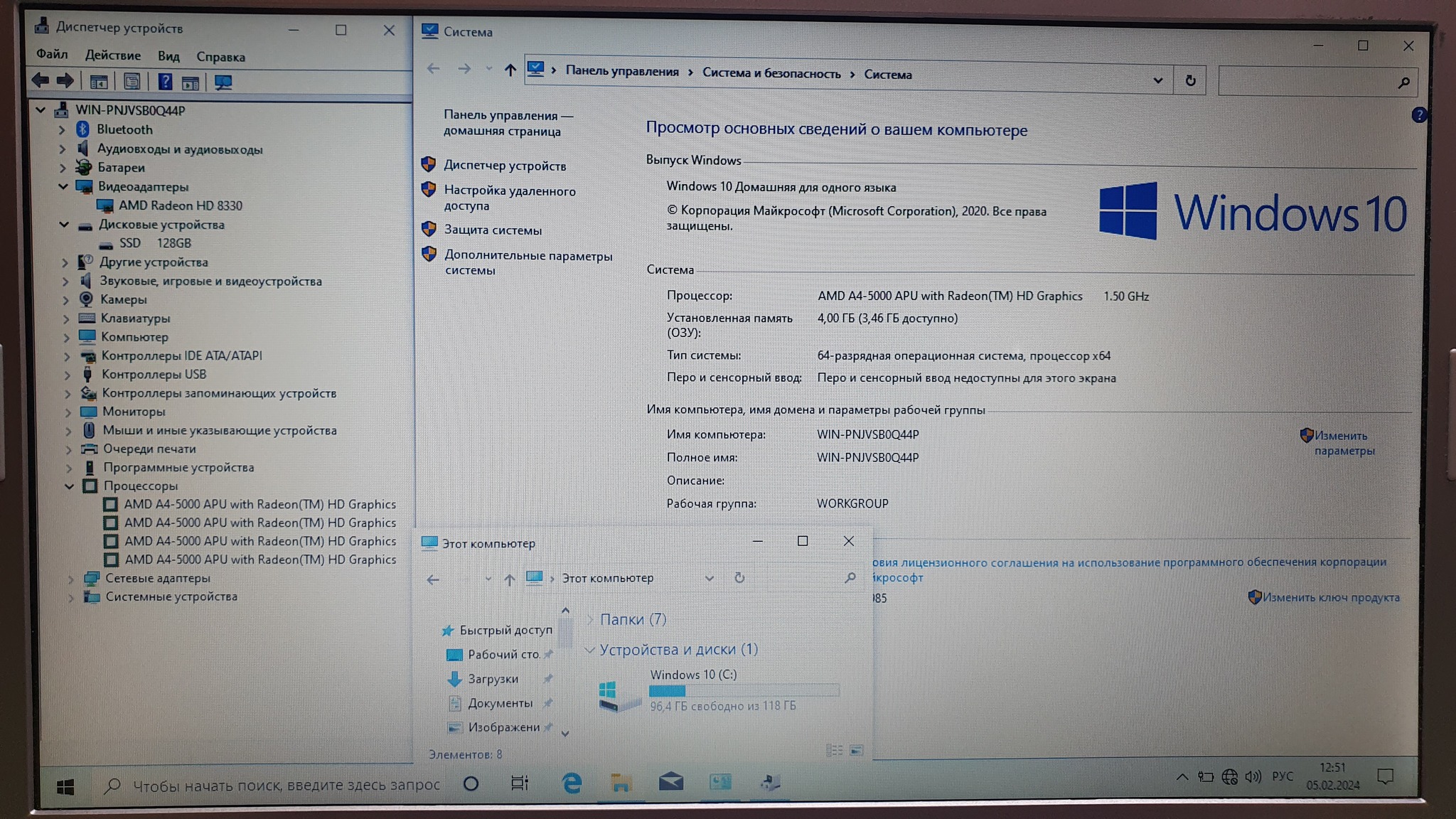Collapse the Video adapters category

click(63, 186)
